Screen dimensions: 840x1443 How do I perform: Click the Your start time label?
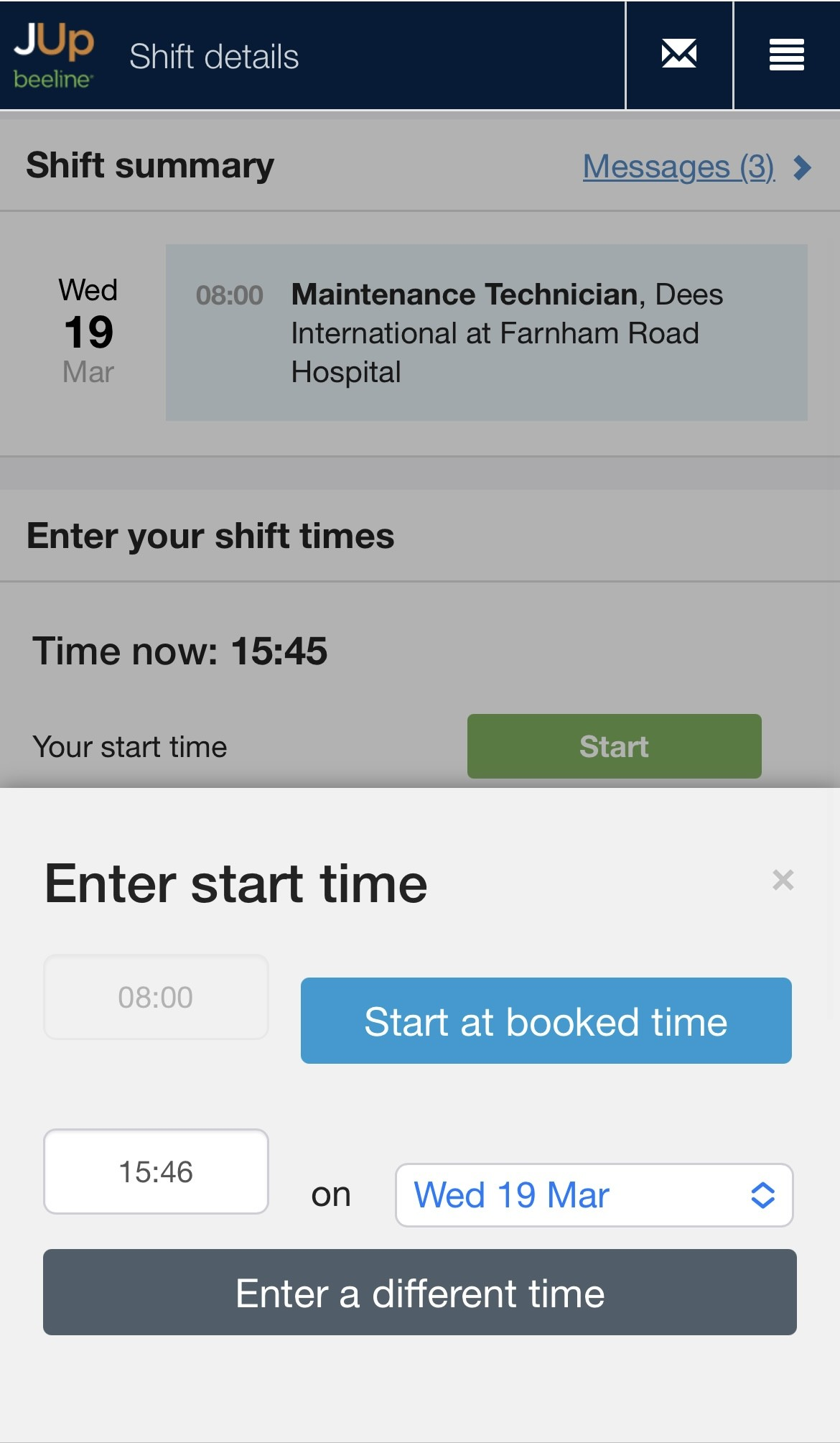click(130, 747)
